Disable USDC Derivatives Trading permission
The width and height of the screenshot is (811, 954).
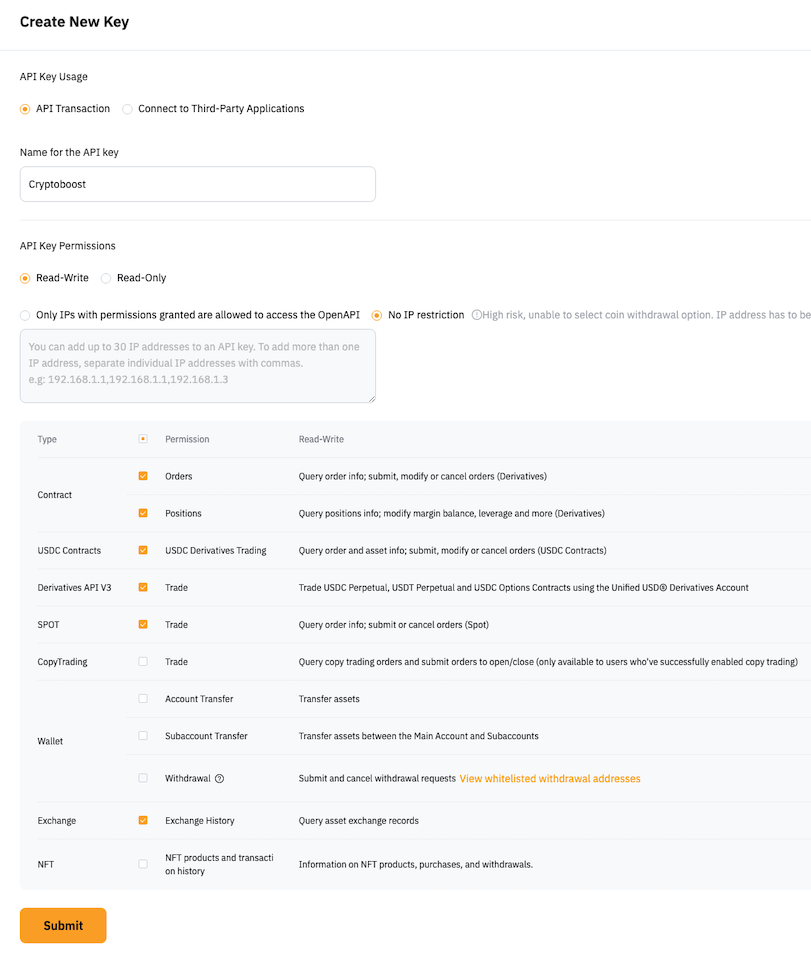(143, 550)
